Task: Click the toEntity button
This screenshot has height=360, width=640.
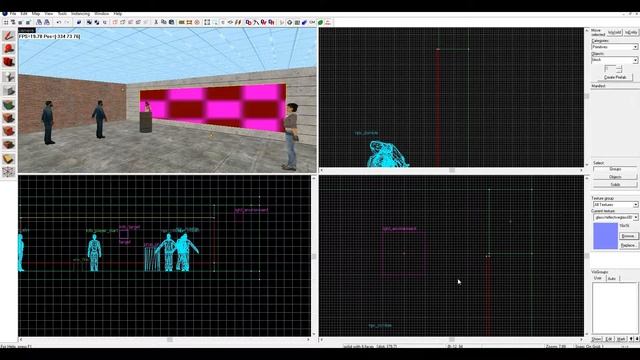Action: pyautogui.click(x=631, y=32)
